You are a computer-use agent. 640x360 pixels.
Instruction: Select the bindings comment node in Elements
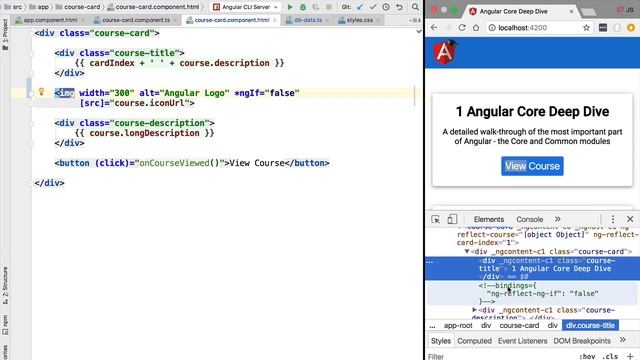(x=532, y=293)
